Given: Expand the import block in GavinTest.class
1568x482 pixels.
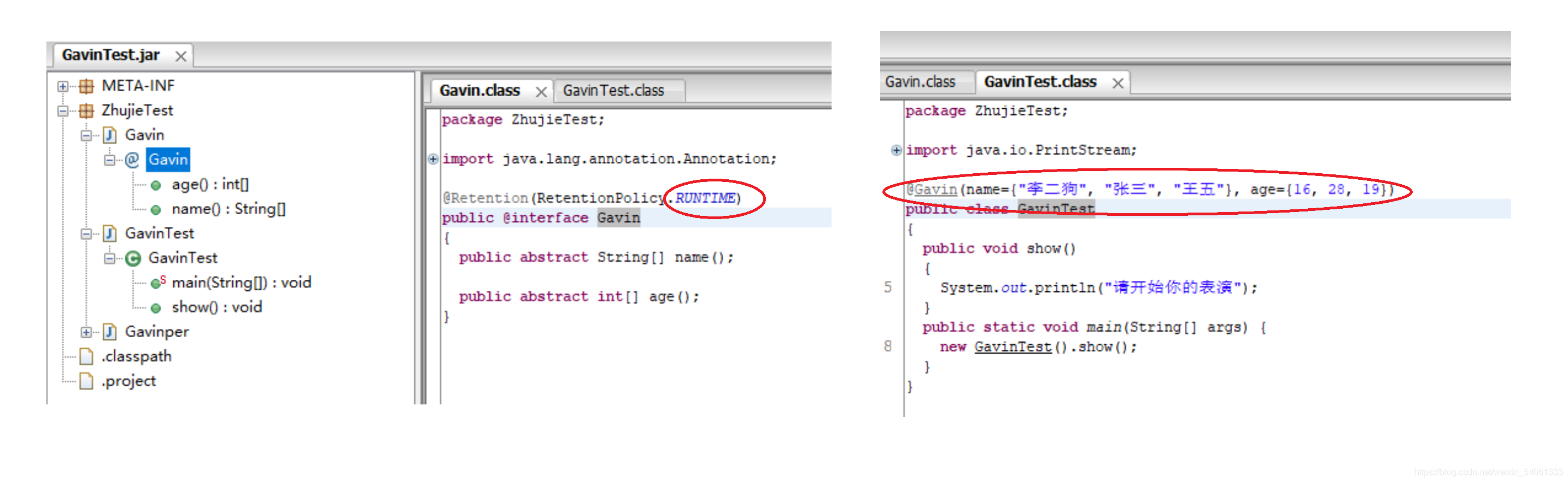Looking at the screenshot, I should pyautogui.click(x=896, y=150).
